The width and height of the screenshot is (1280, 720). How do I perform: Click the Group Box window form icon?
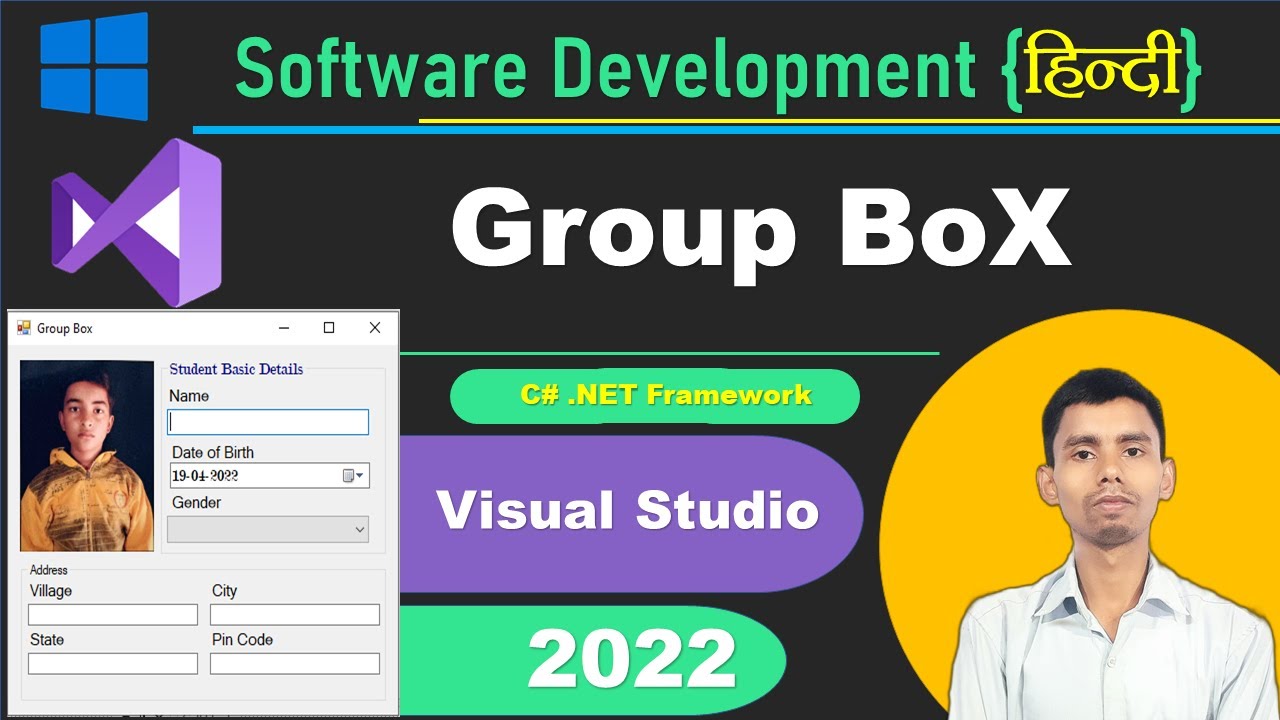coord(24,328)
